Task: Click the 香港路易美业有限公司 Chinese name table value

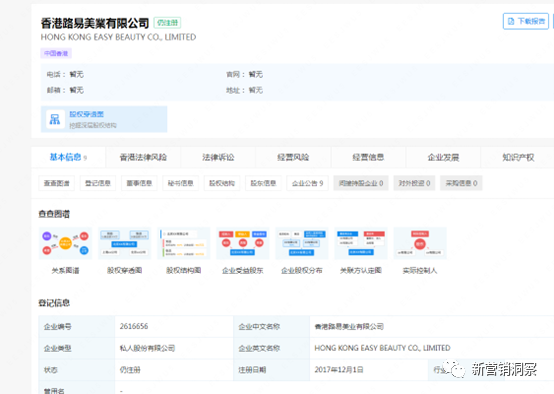Action: tap(349, 327)
